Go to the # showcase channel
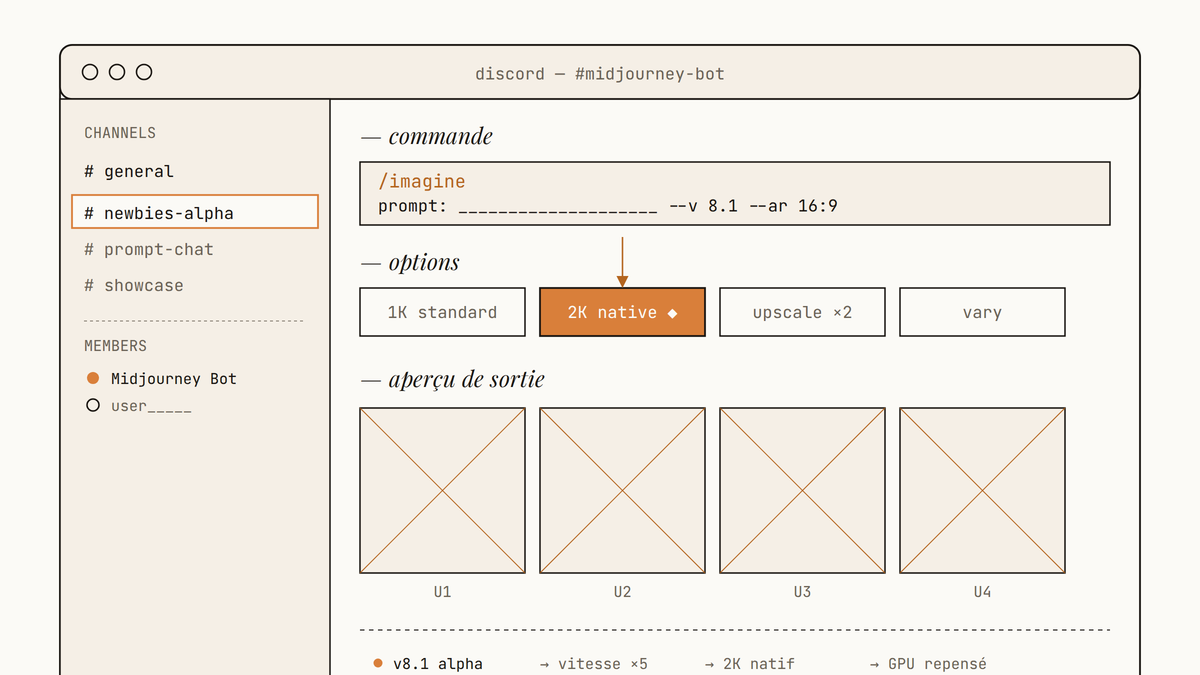 point(134,285)
